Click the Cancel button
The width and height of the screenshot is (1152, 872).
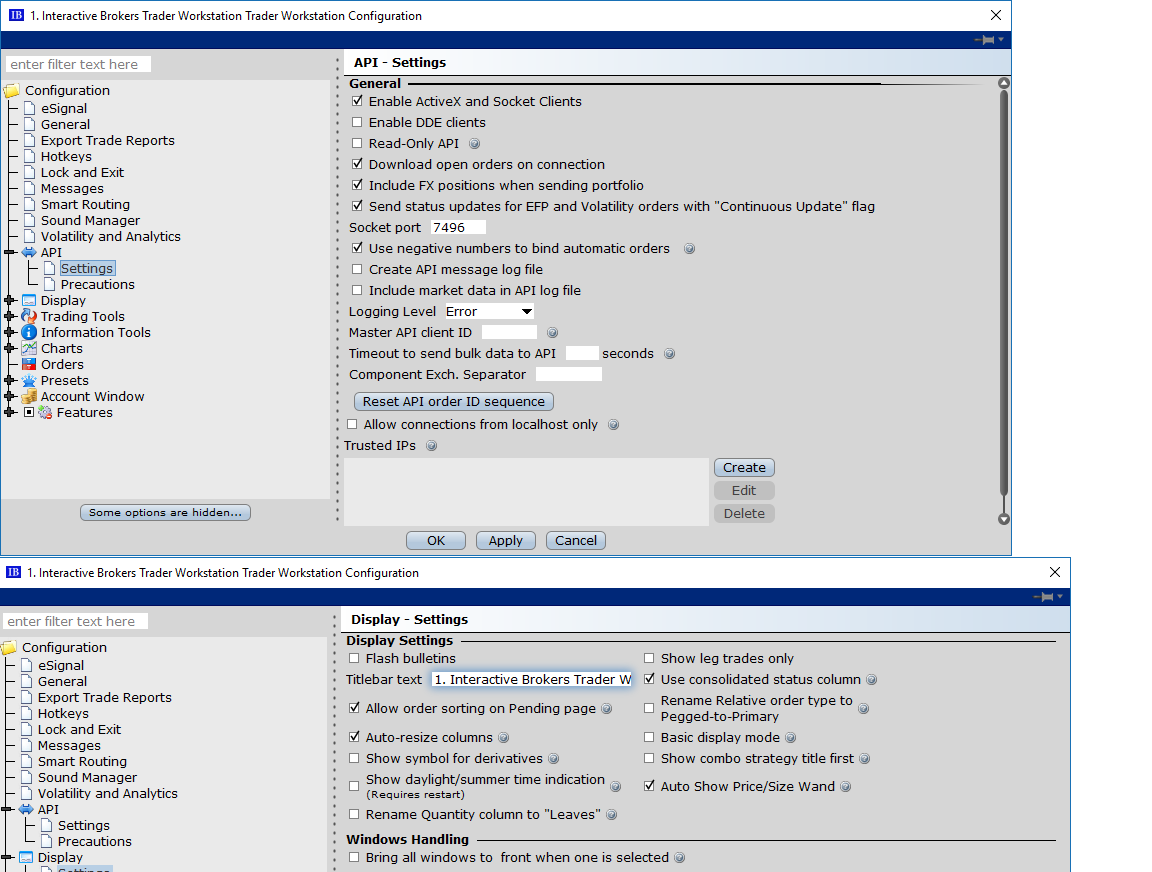(576, 541)
